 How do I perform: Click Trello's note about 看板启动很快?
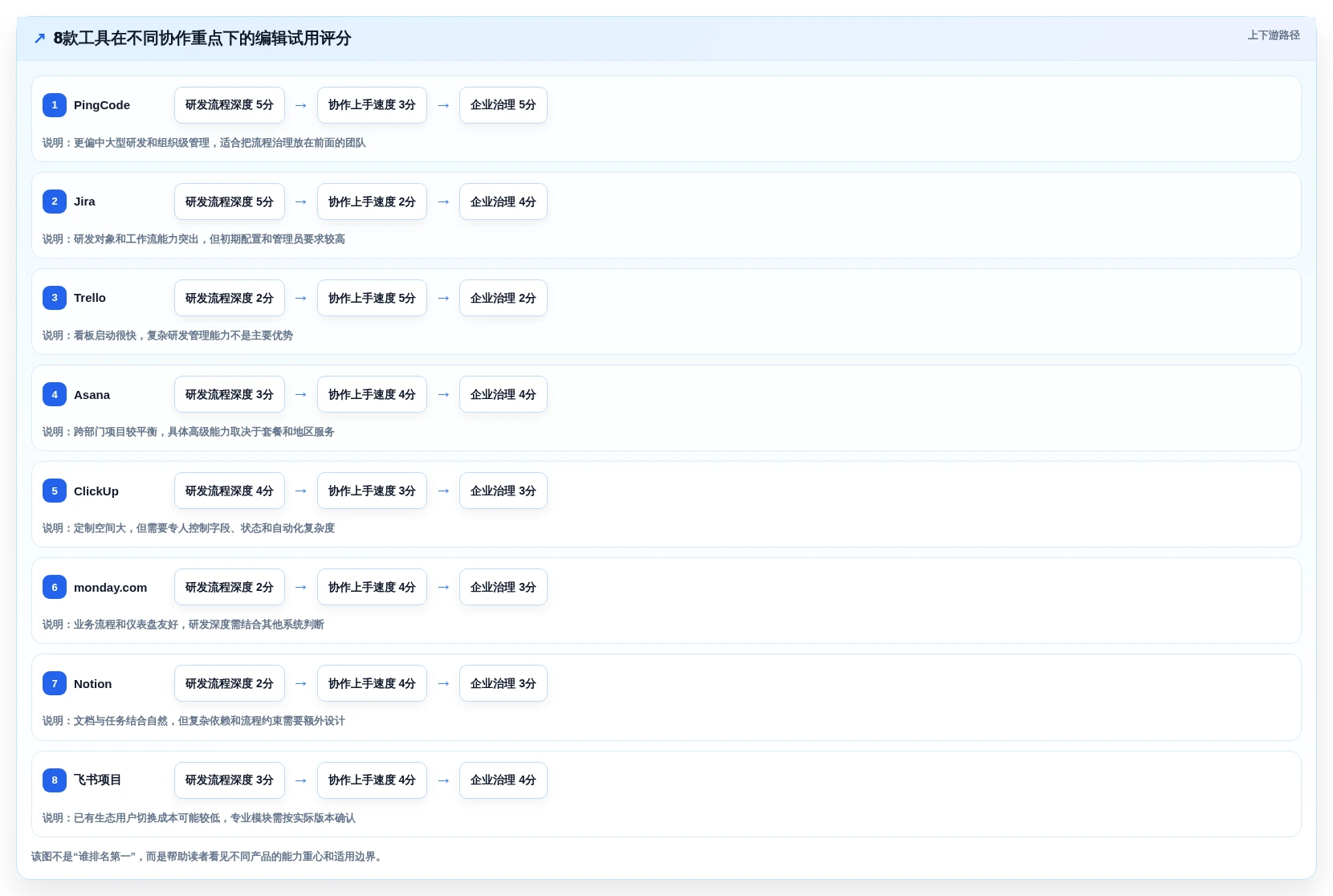coord(168,336)
